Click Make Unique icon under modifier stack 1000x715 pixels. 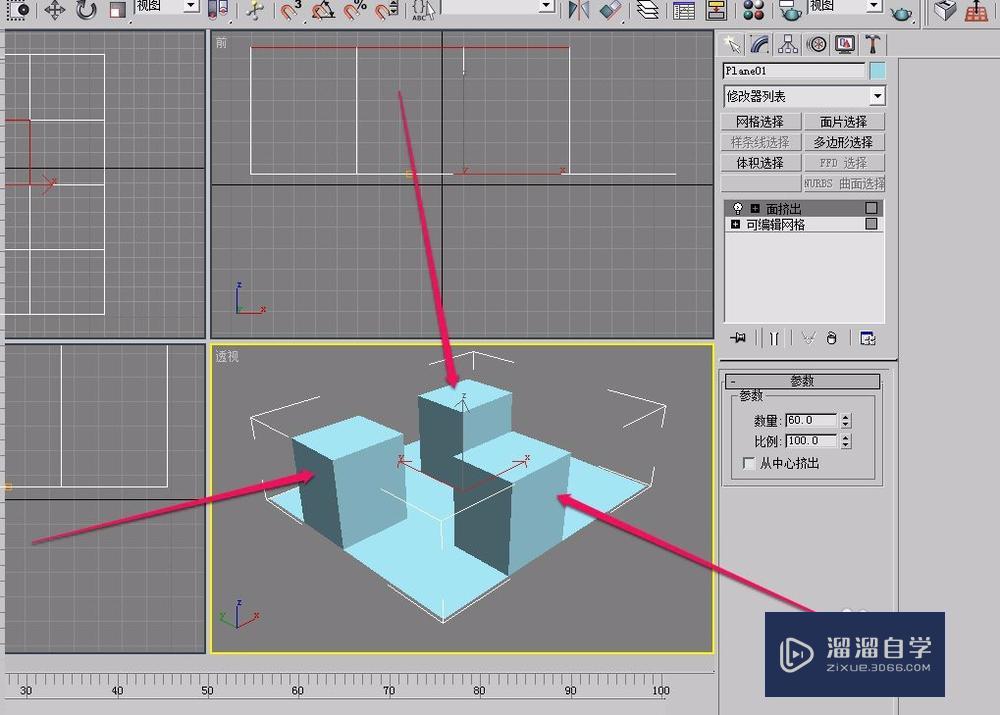tap(808, 337)
